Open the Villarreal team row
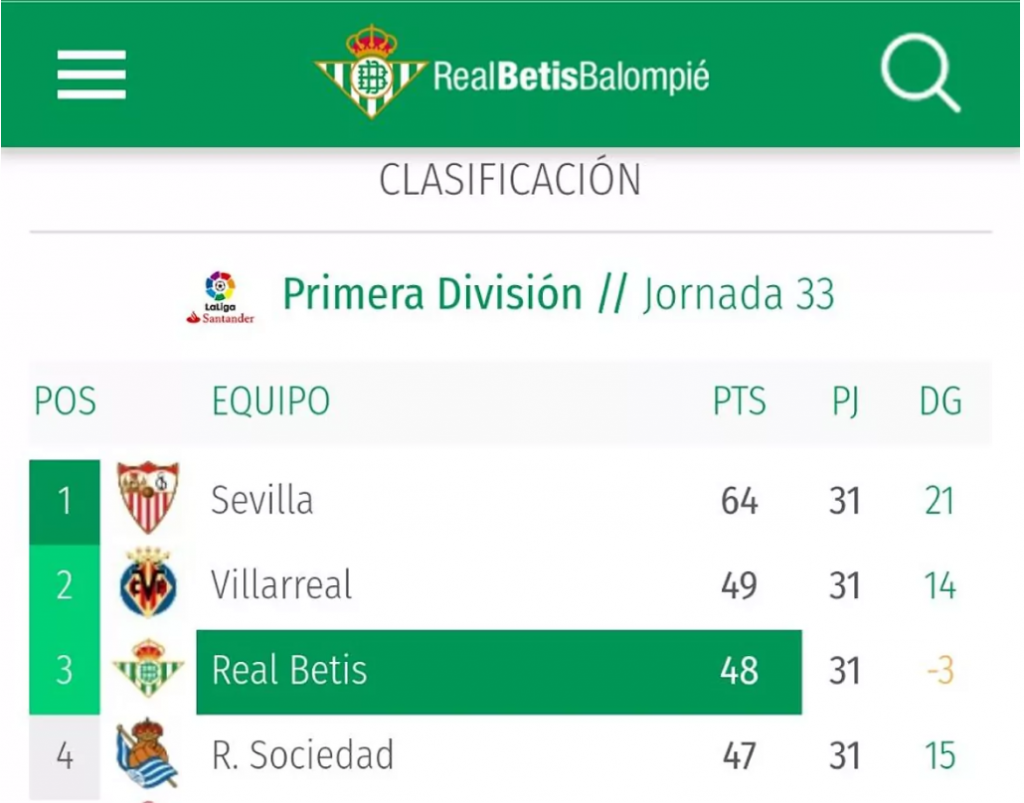The image size is (1024, 803). [511, 585]
